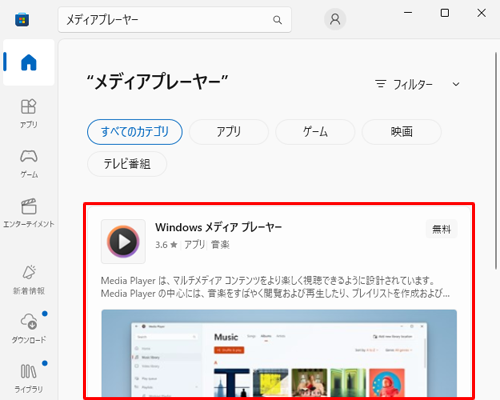Expand the フィルター dropdown chevron
This screenshot has width=500, height=400.
456,84
